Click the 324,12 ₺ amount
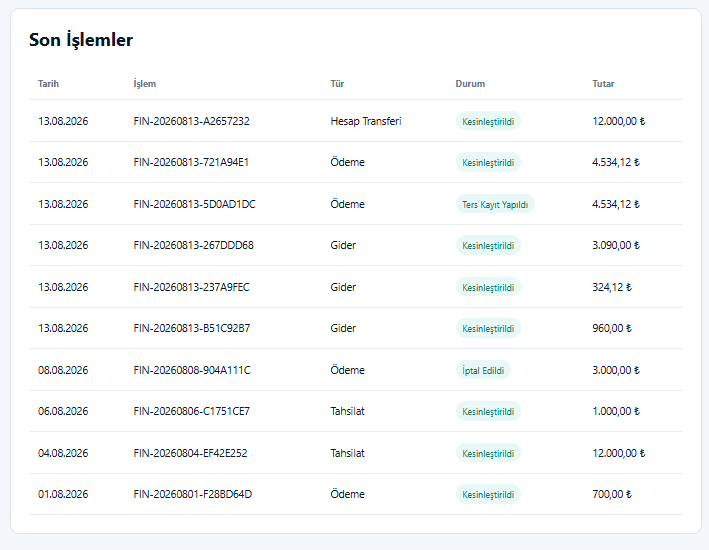The height and width of the screenshot is (550, 709). pos(612,287)
